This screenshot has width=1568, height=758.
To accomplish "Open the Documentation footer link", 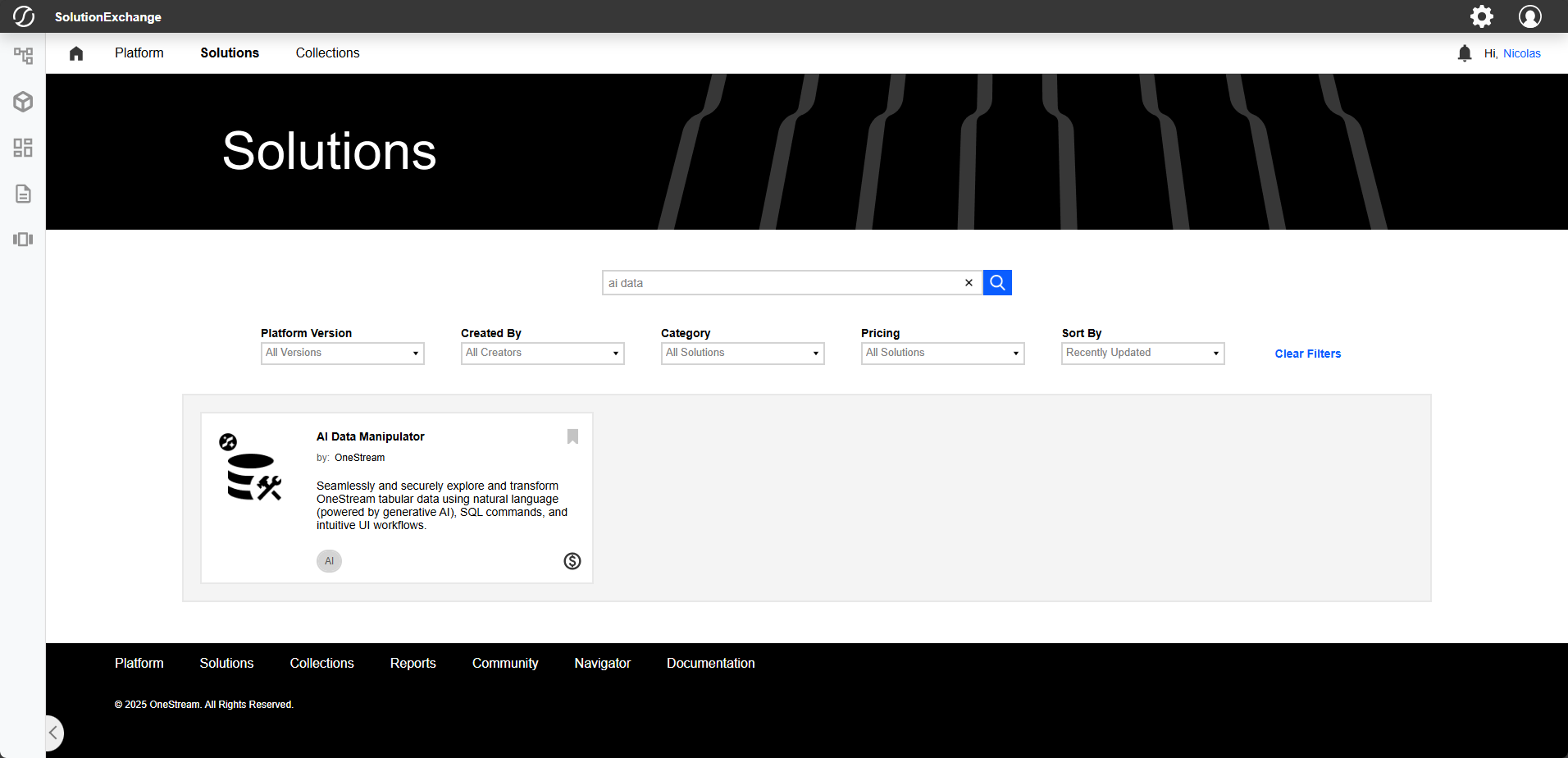I will point(710,663).
